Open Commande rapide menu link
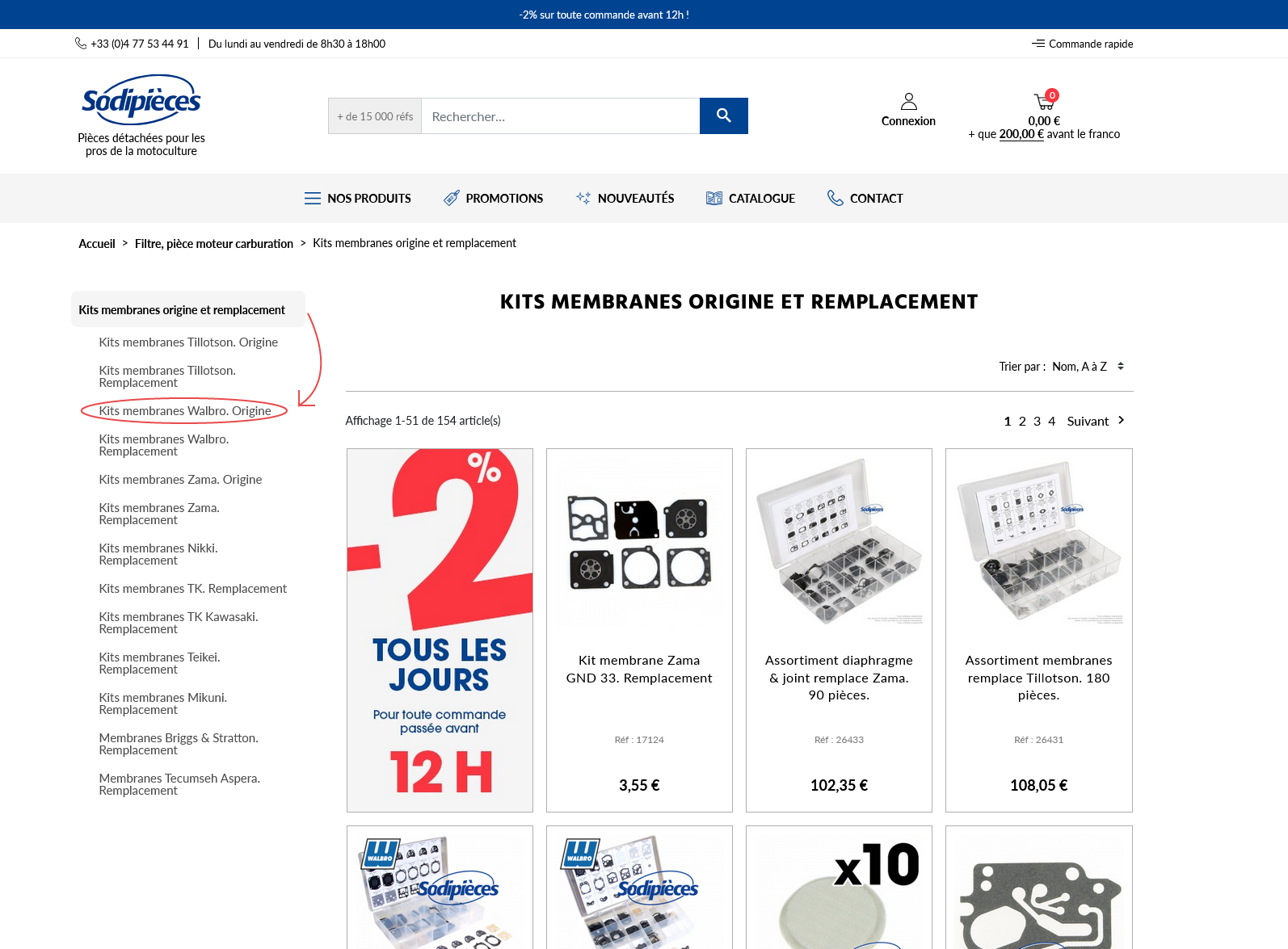 pos(1083,44)
